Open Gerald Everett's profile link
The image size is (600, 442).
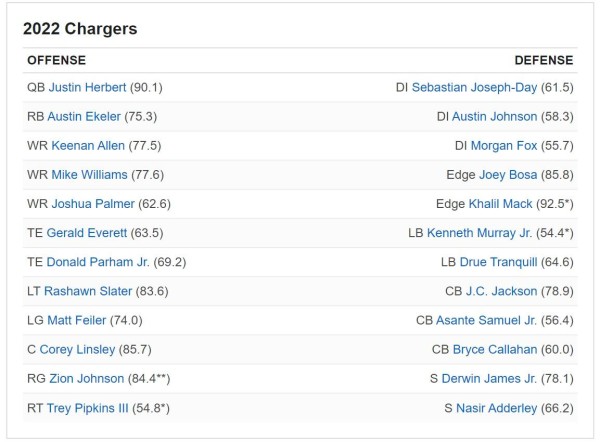click(89, 233)
